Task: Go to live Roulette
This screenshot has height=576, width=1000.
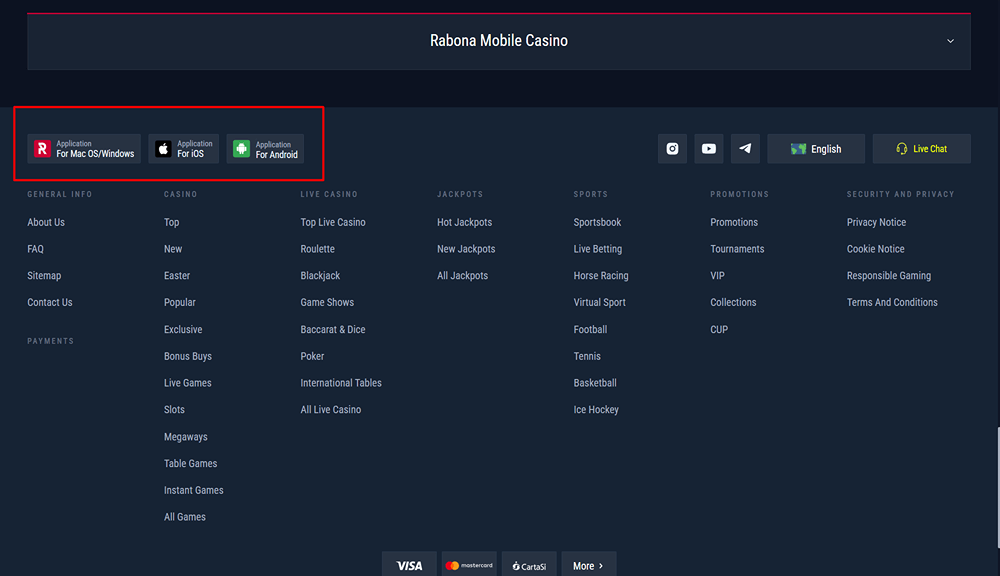Action: pos(318,249)
